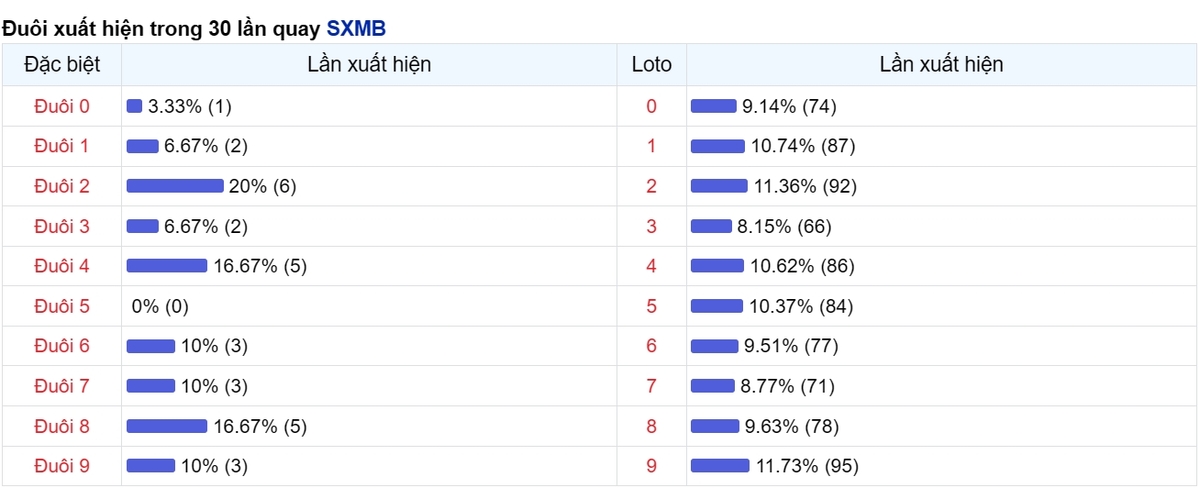Click the Loto 2 bar showing 11.36%
This screenshot has width=1200, height=488.
coord(719,186)
